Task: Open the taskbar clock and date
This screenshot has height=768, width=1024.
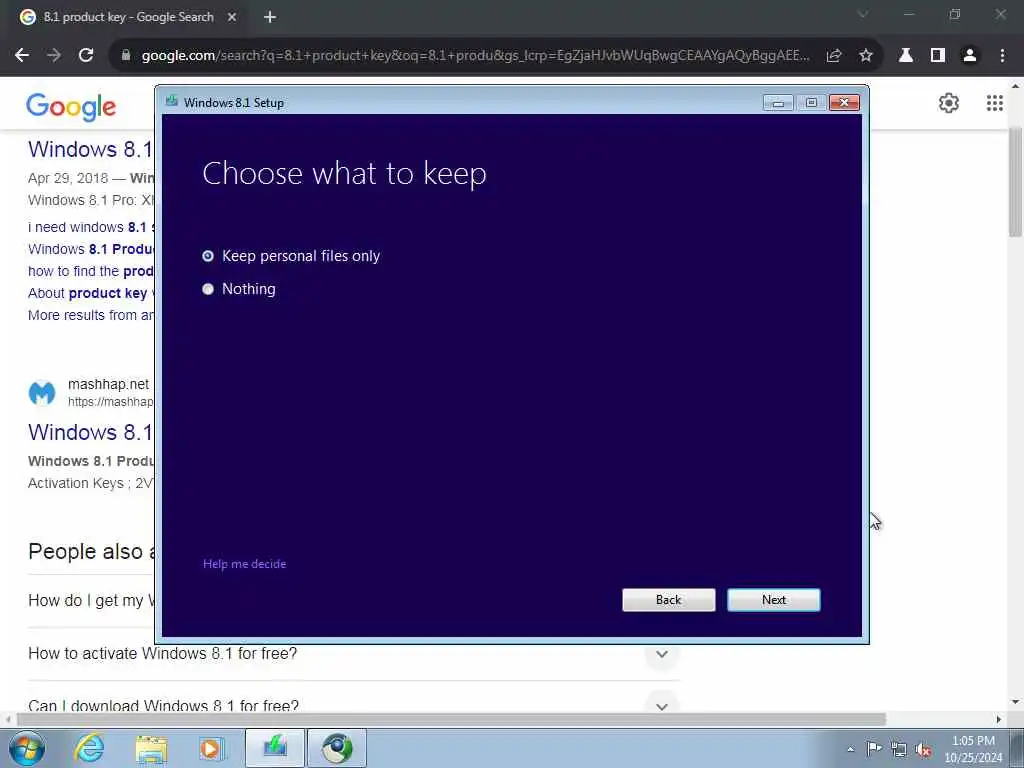Action: pyautogui.click(x=973, y=749)
